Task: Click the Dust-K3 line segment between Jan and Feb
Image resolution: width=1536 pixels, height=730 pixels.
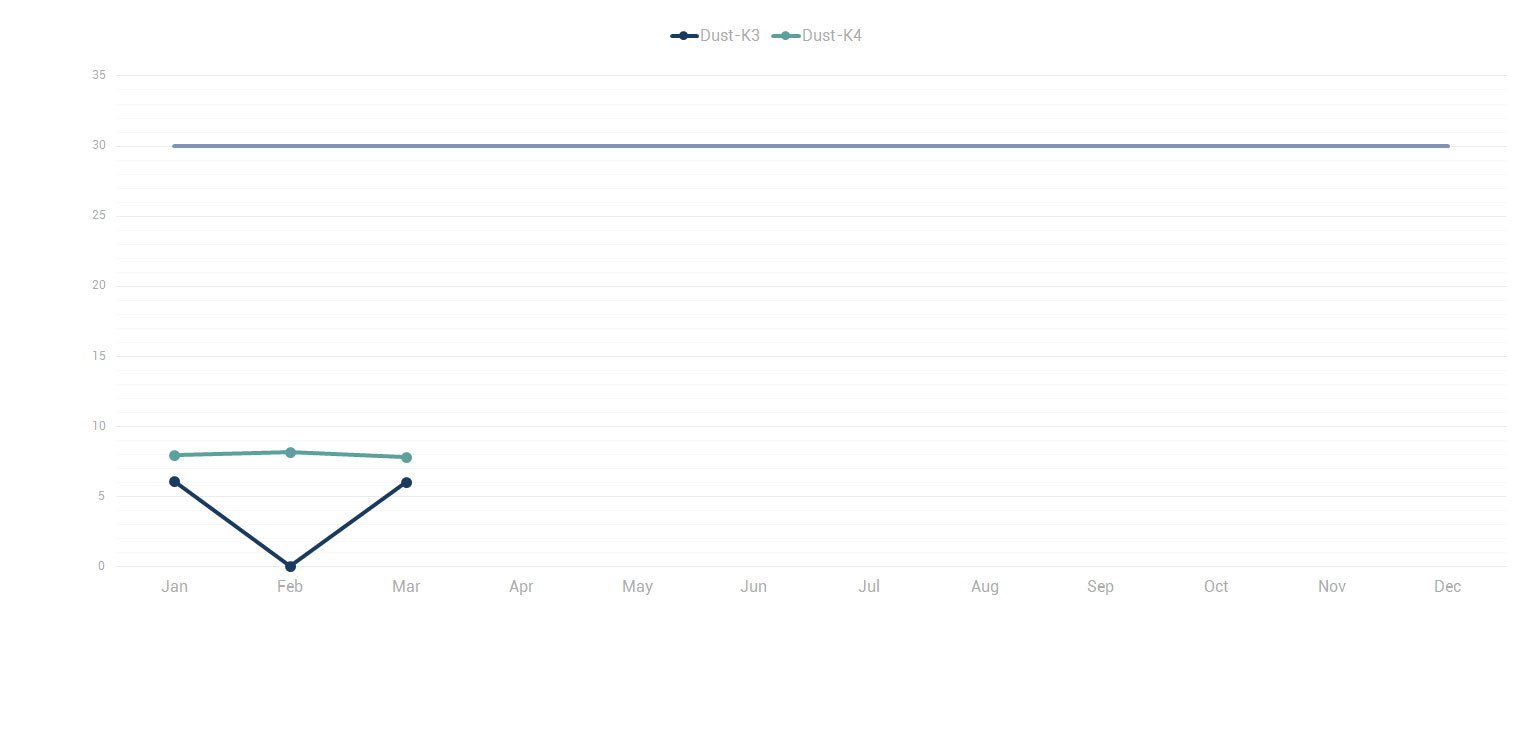Action: (232, 524)
